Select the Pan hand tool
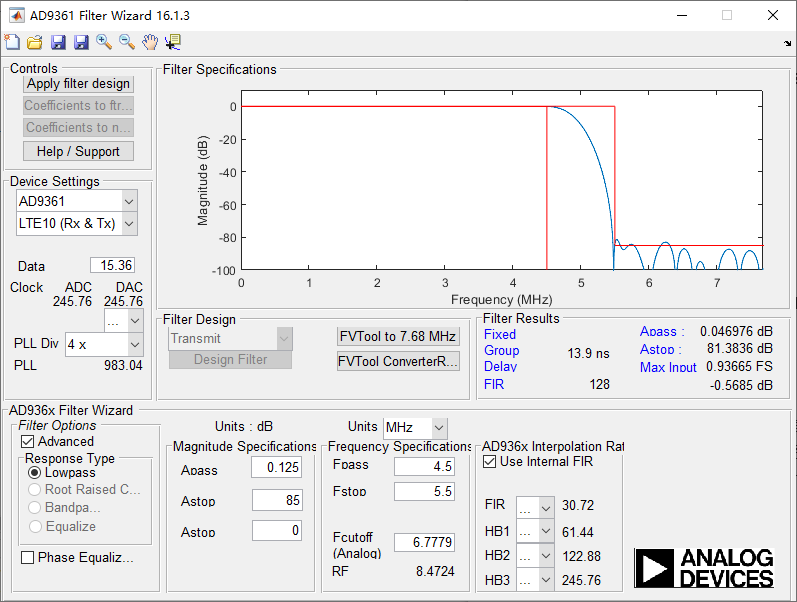 click(x=149, y=42)
